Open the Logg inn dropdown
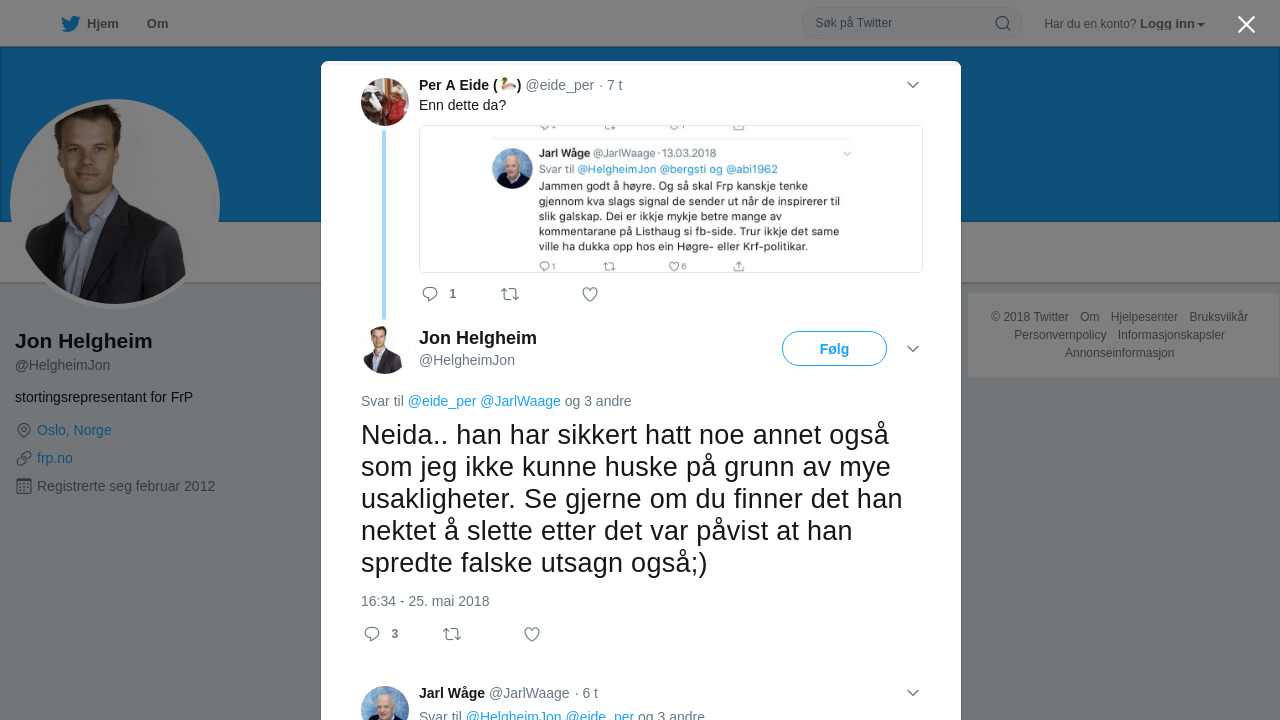 (x=1172, y=24)
